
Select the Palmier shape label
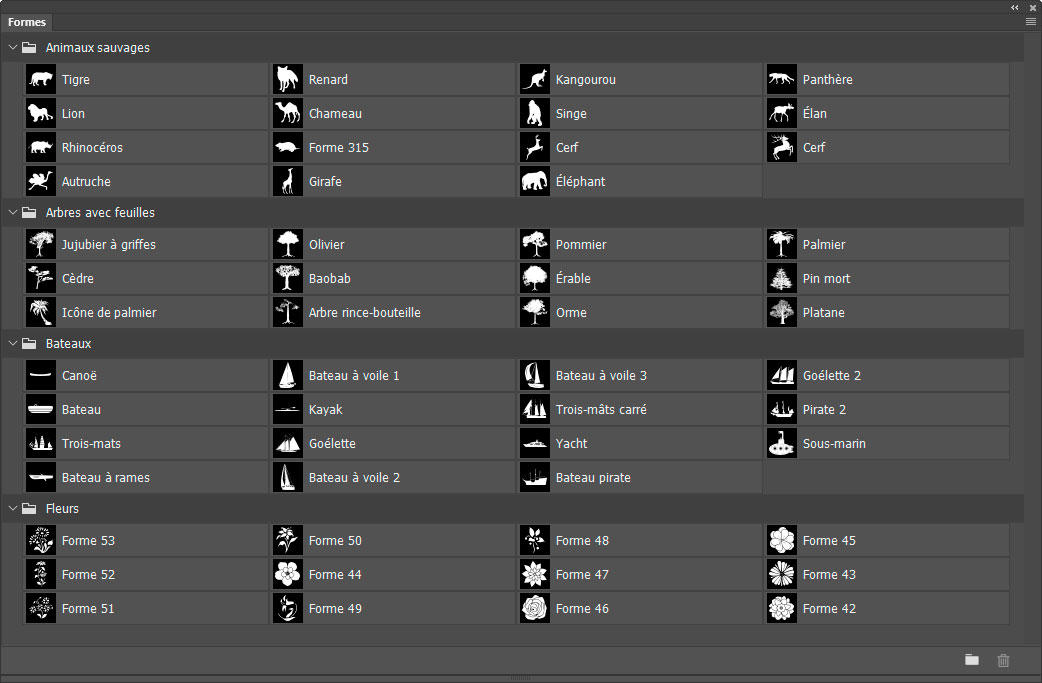coord(824,245)
